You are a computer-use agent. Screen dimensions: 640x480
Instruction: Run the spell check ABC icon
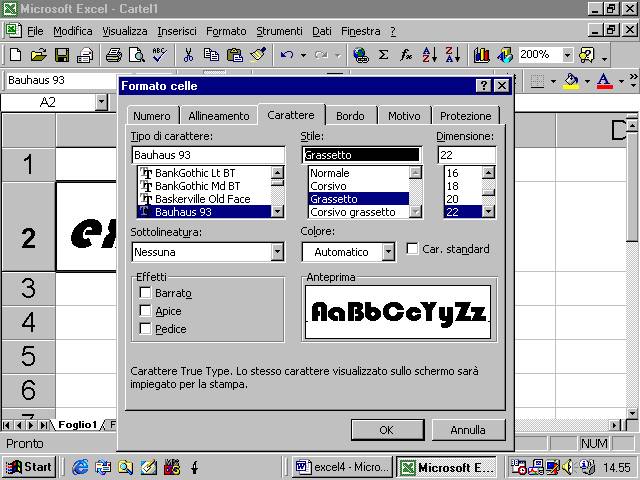coord(160,55)
